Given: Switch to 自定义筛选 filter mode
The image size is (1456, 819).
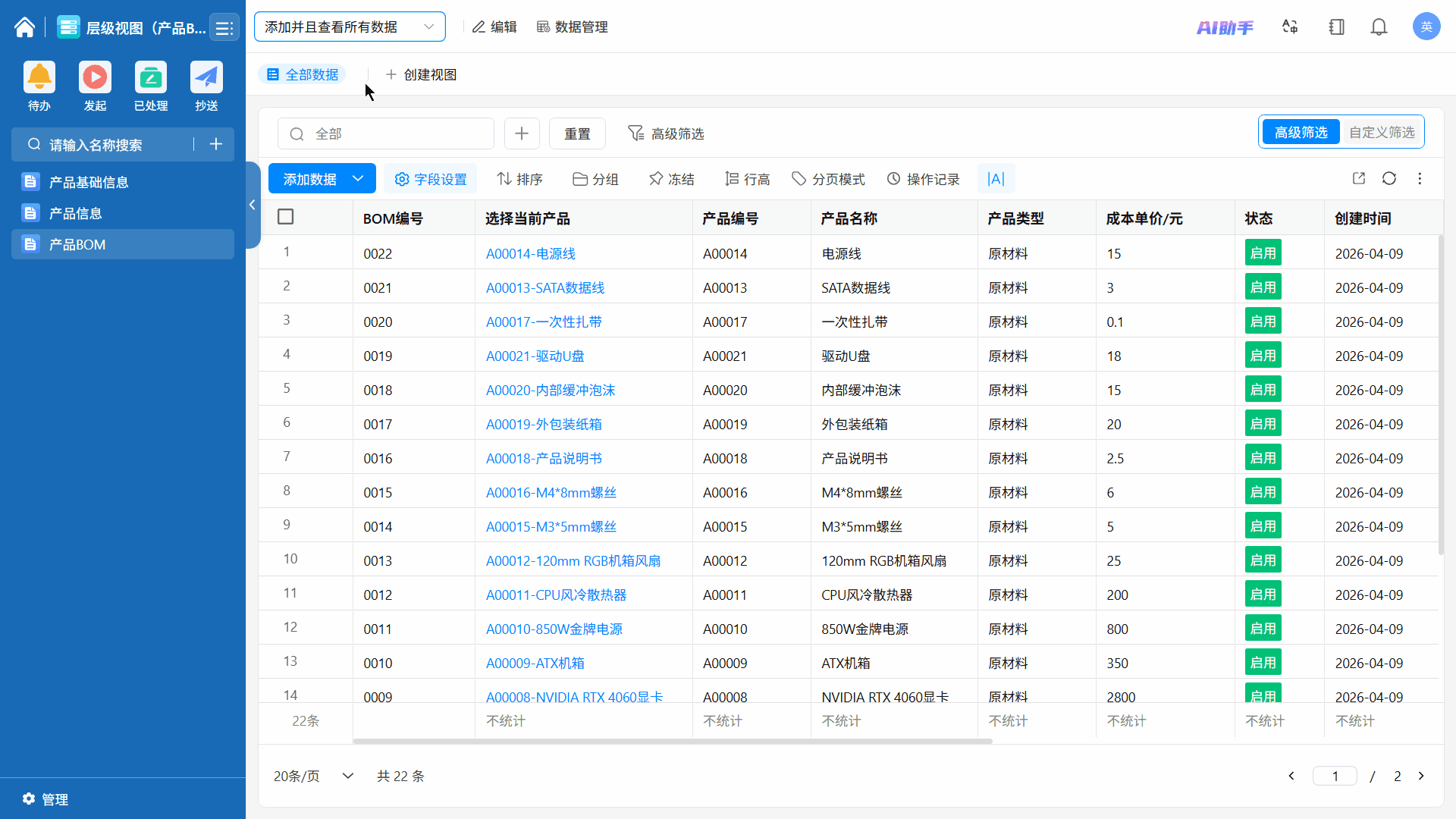Looking at the screenshot, I should click(x=1382, y=133).
